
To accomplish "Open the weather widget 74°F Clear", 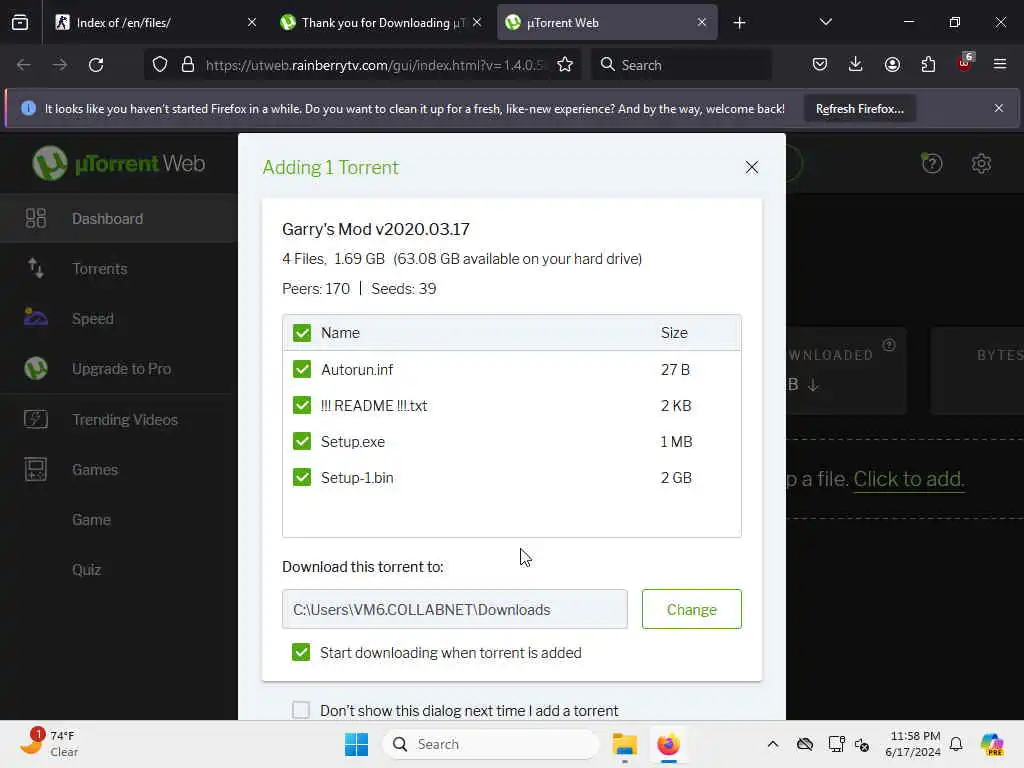I will point(50,743).
